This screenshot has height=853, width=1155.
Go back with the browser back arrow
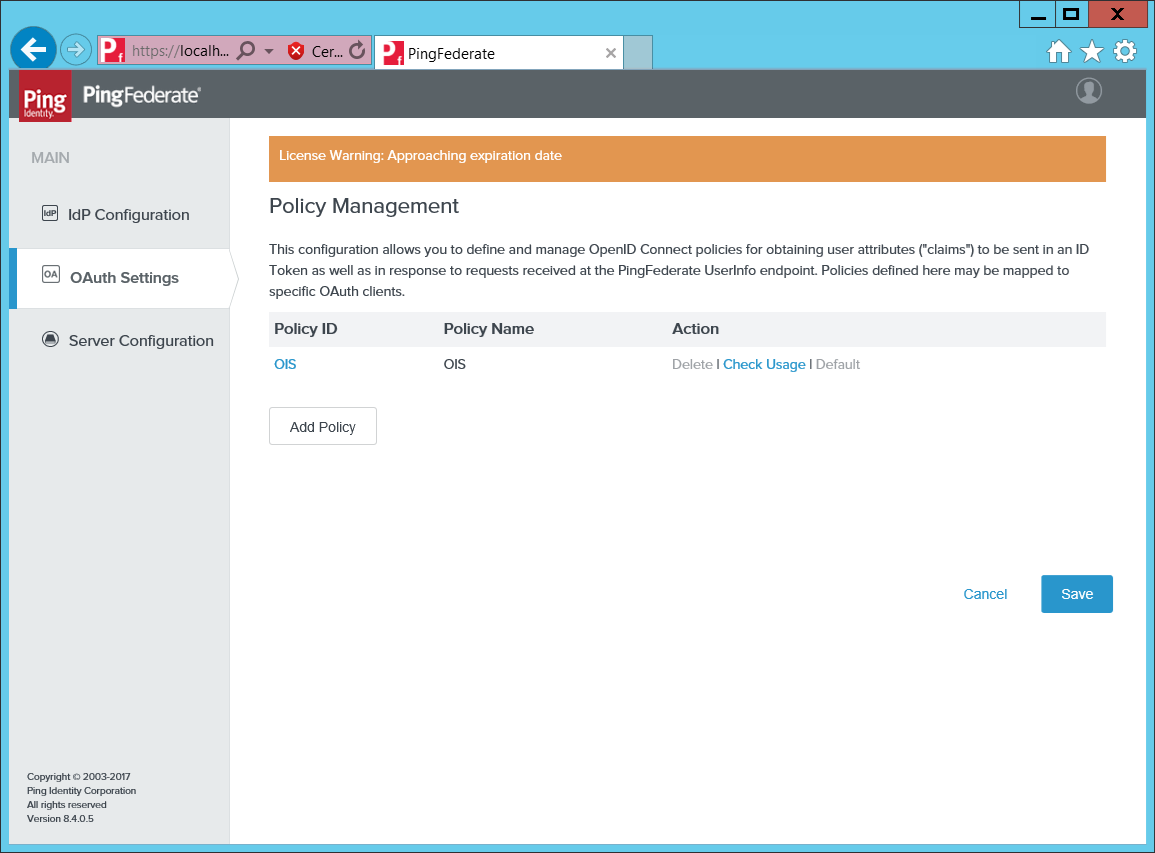point(33,50)
